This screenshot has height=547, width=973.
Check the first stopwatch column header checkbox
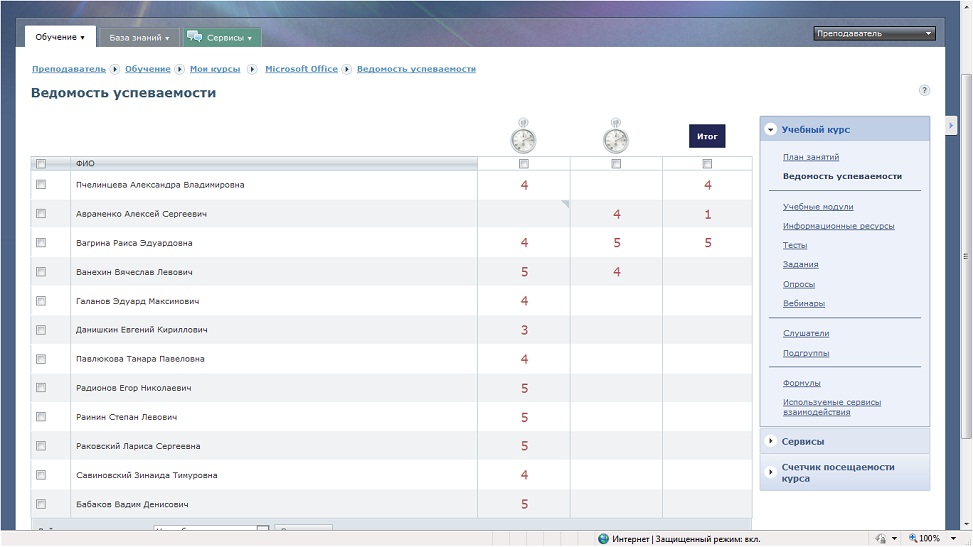pyautogui.click(x=524, y=164)
